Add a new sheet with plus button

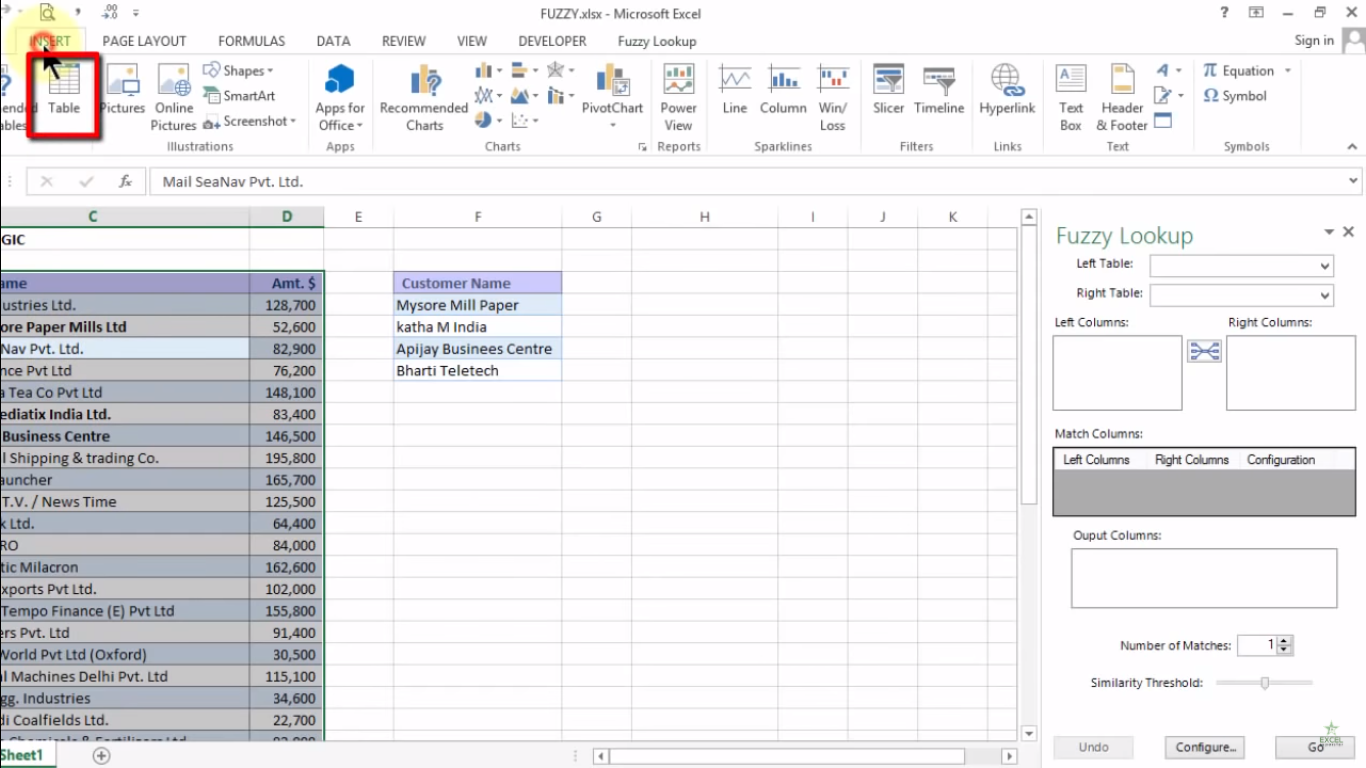coord(101,756)
